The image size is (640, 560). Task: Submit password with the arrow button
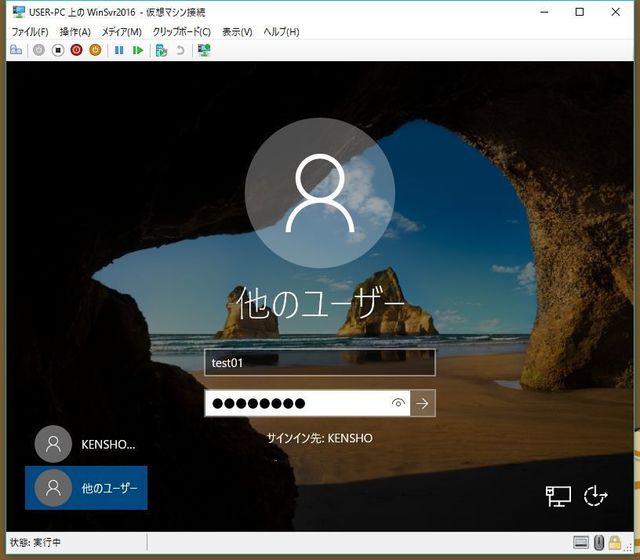(423, 404)
